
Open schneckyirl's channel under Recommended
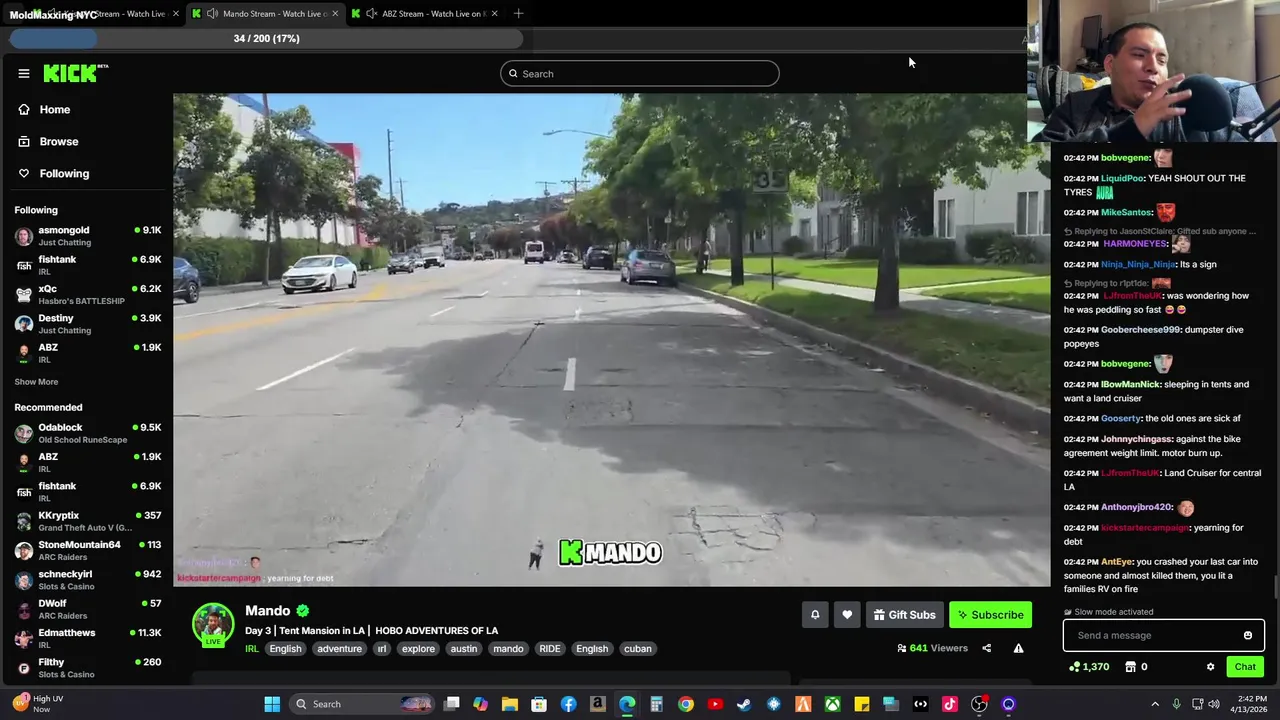87,580
